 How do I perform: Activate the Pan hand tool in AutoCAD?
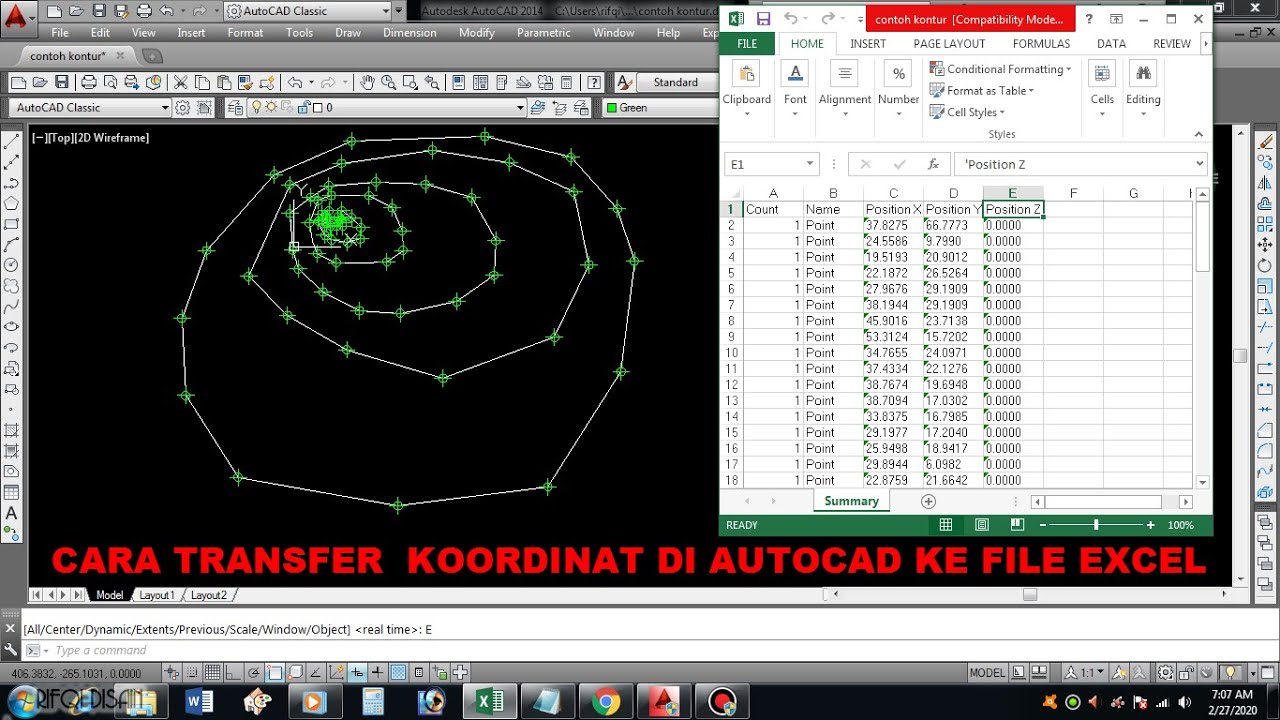[x=367, y=82]
